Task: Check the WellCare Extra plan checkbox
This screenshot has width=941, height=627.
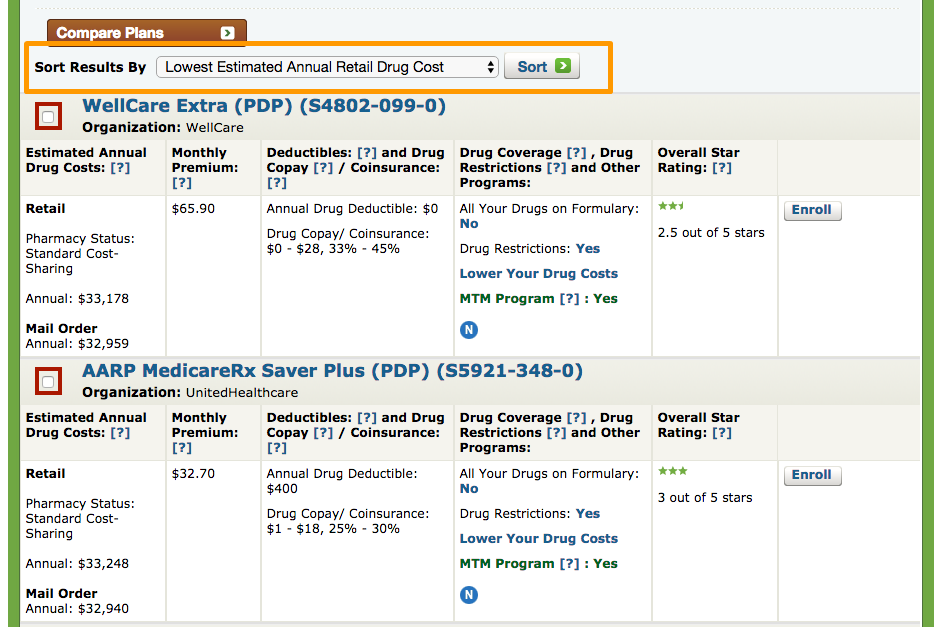Action: 49,116
